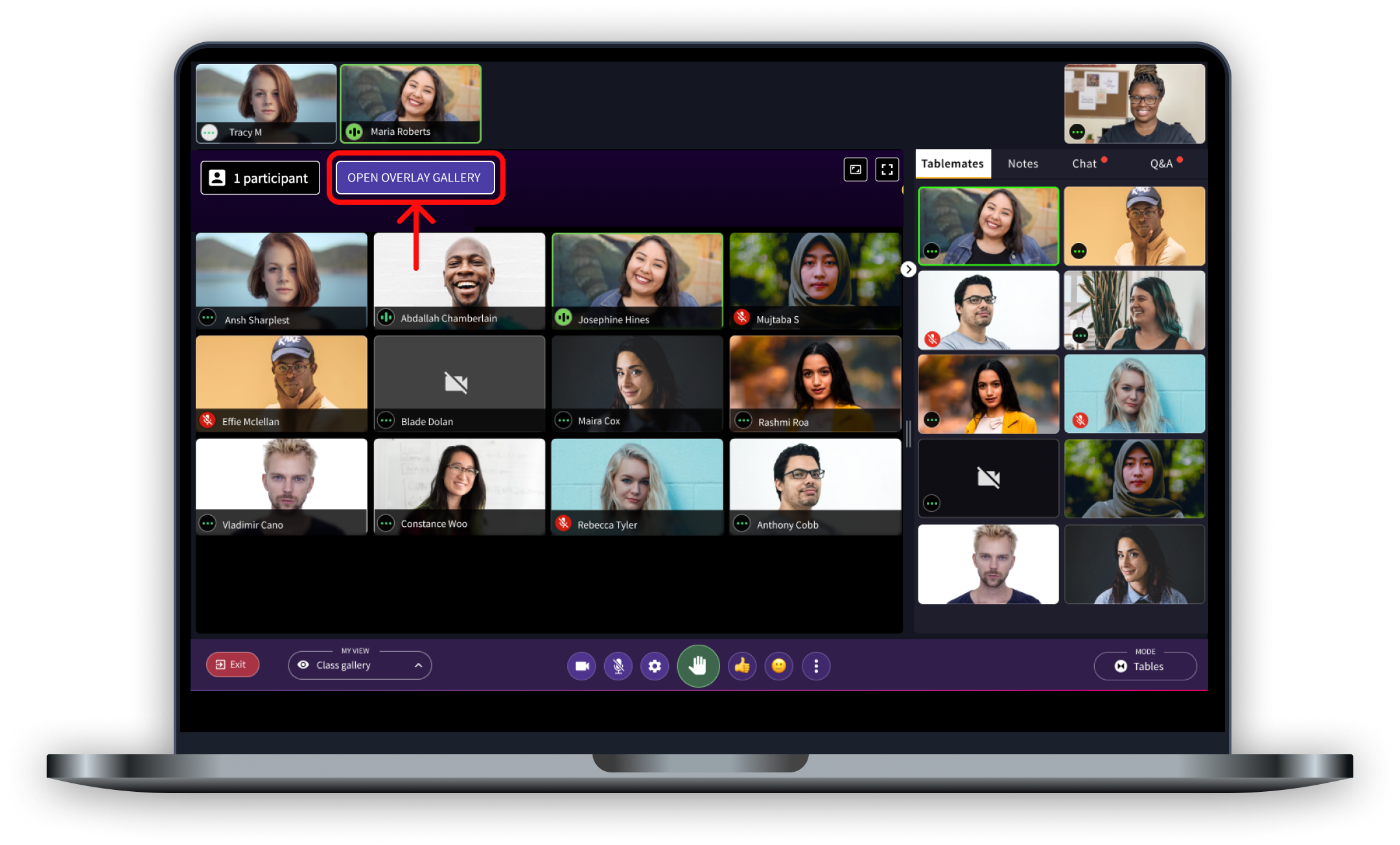1400x845 pixels.
Task: Toggle the camera button in bottom toolbar
Action: (581, 666)
